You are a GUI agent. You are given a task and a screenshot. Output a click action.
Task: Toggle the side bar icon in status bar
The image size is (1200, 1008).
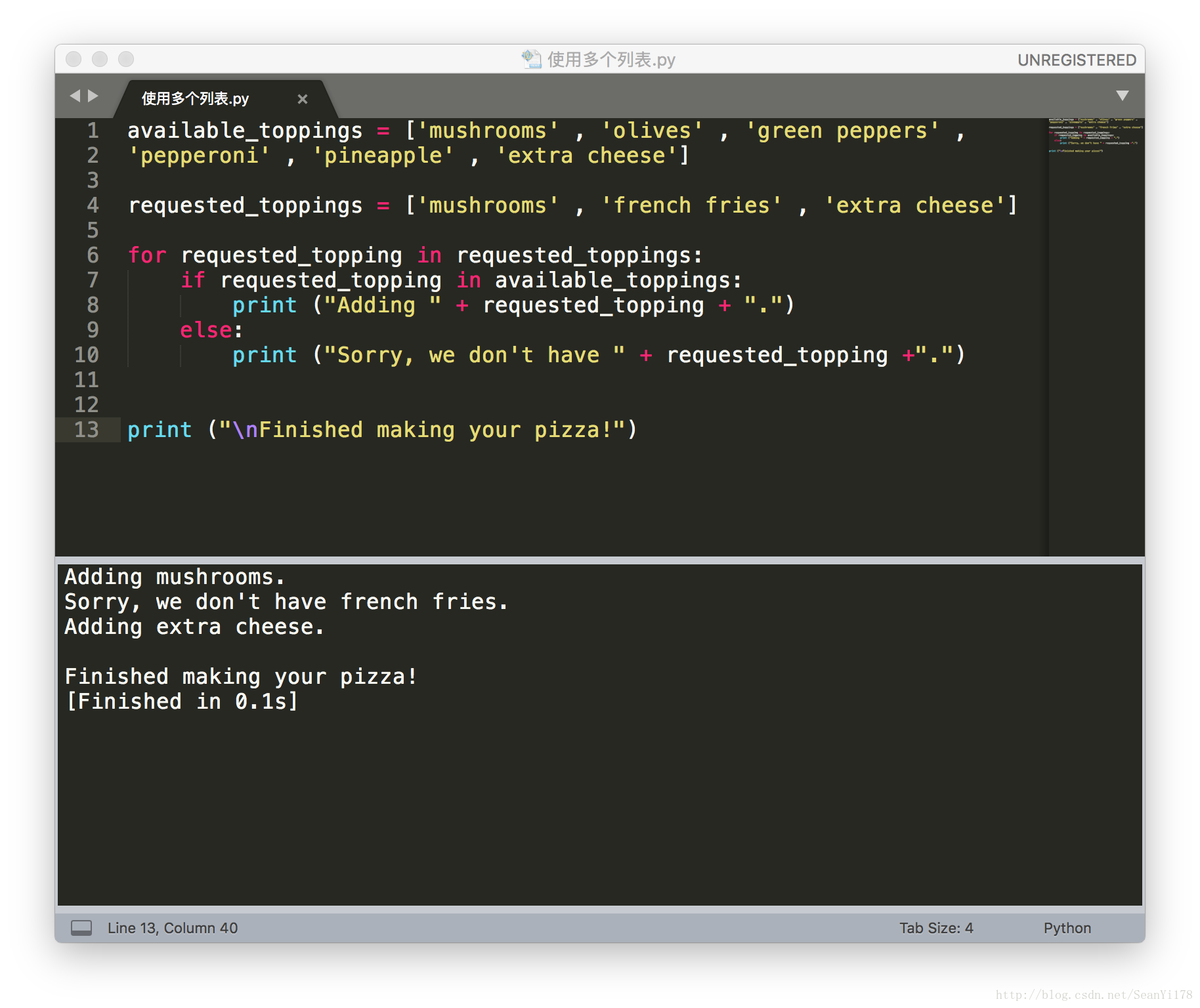(x=81, y=928)
